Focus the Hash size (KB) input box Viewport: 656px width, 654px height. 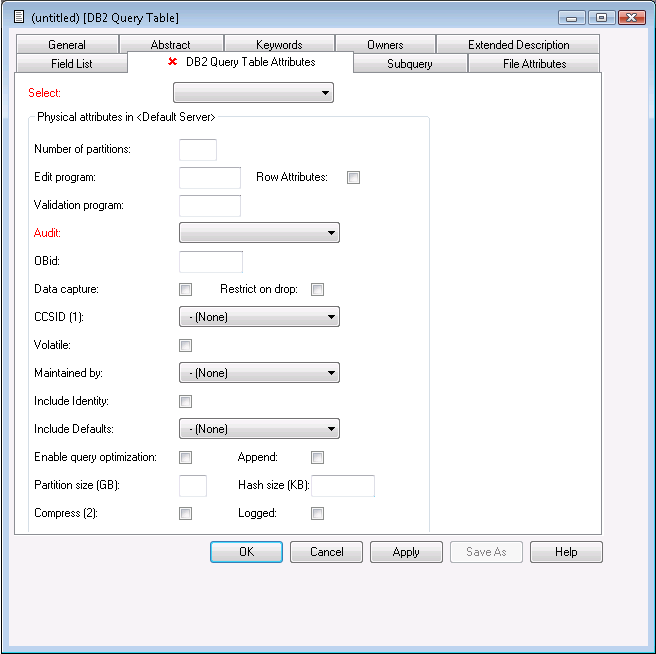point(343,486)
